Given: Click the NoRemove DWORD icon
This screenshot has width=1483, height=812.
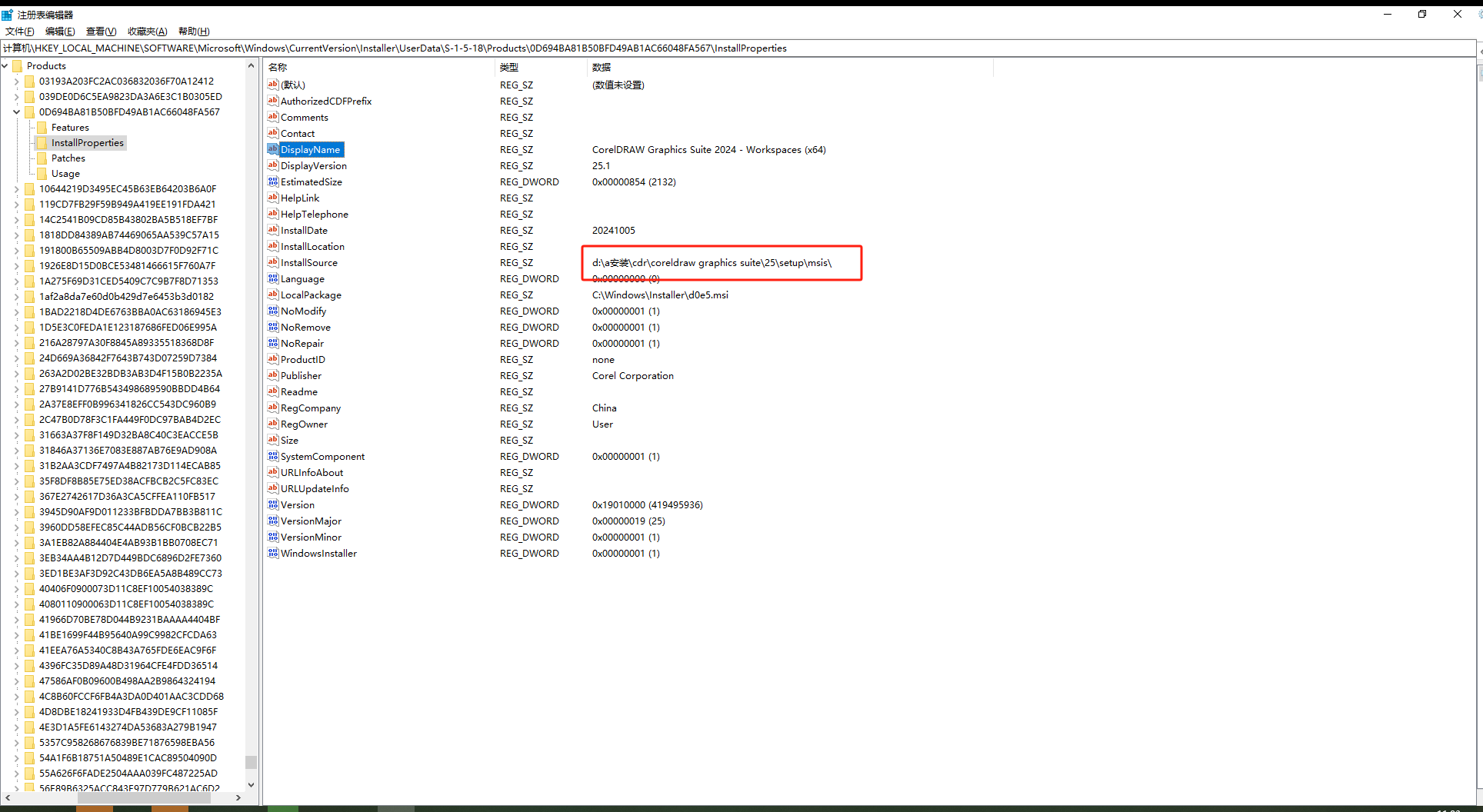Looking at the screenshot, I should click(272, 327).
